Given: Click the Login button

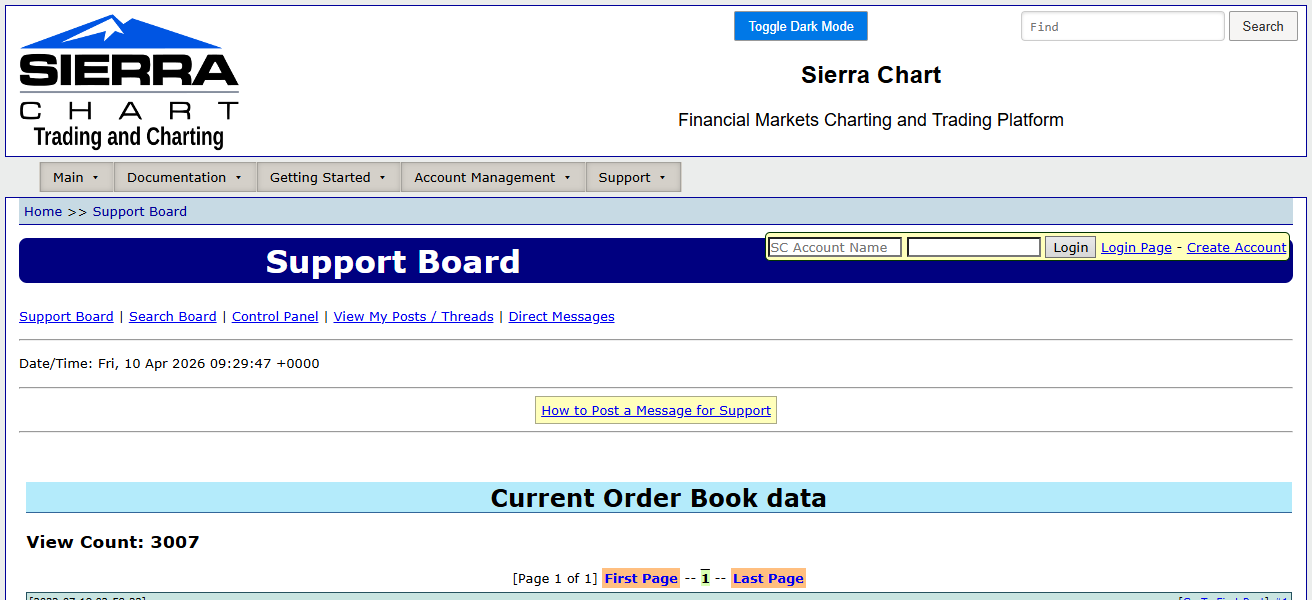Looking at the screenshot, I should (x=1070, y=247).
